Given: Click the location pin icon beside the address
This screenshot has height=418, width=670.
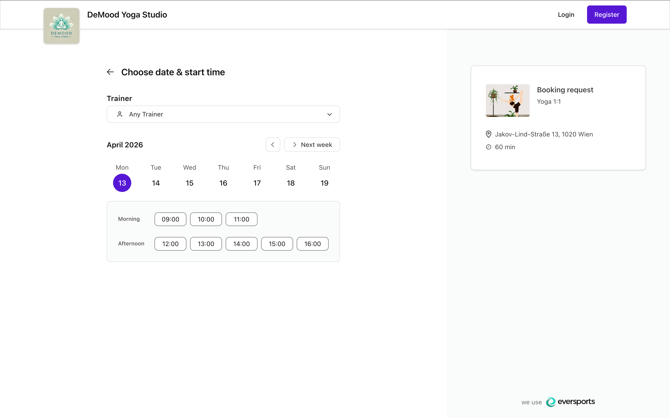Looking at the screenshot, I should [488, 134].
